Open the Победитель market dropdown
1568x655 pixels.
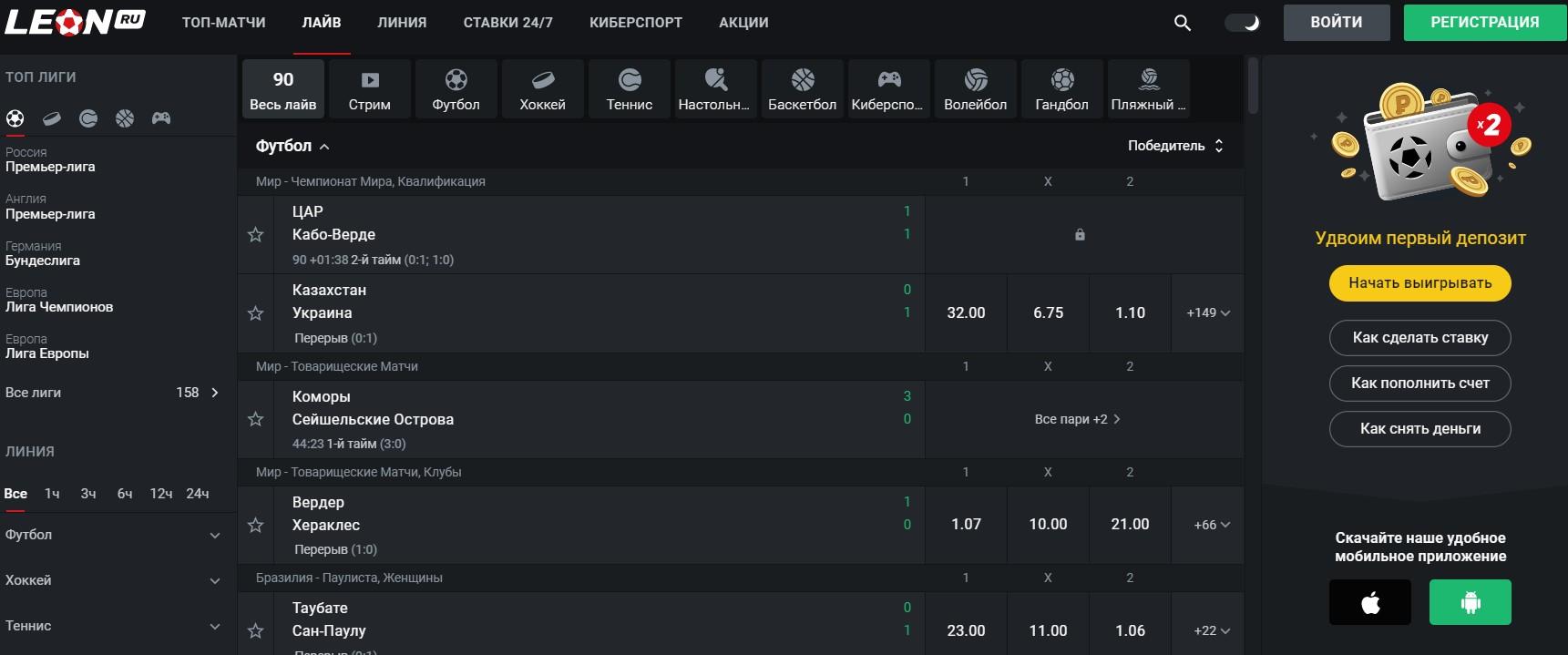pos(1175,146)
